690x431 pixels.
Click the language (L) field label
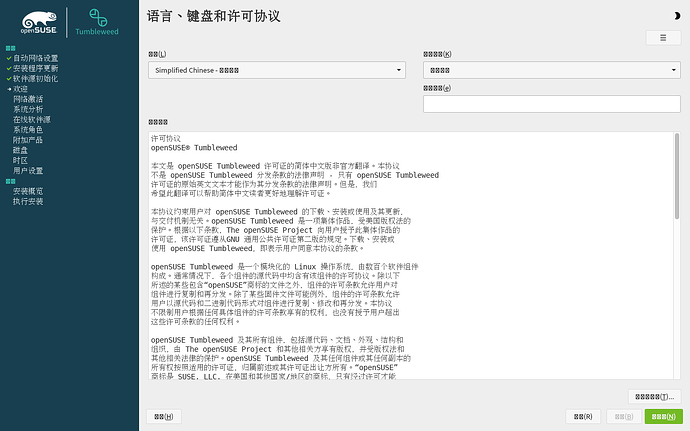(157, 54)
